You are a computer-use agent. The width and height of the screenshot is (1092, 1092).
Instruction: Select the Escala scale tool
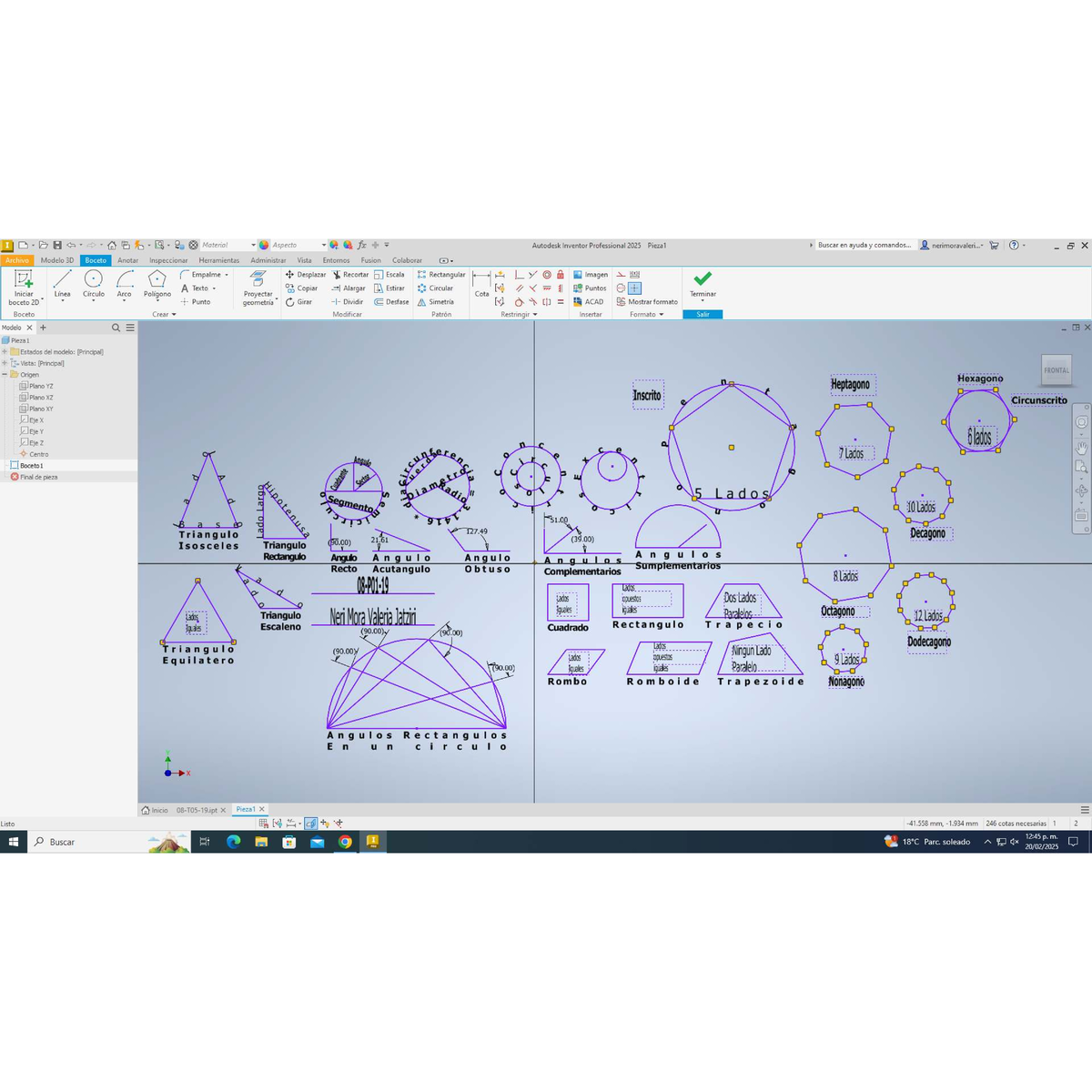point(389,275)
